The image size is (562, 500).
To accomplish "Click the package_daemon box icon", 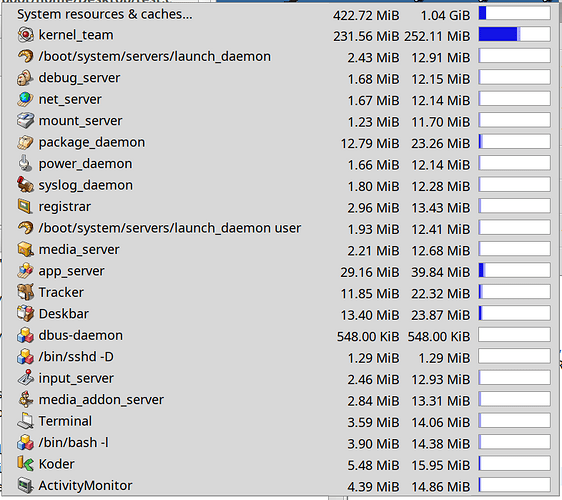I will tap(25, 142).
